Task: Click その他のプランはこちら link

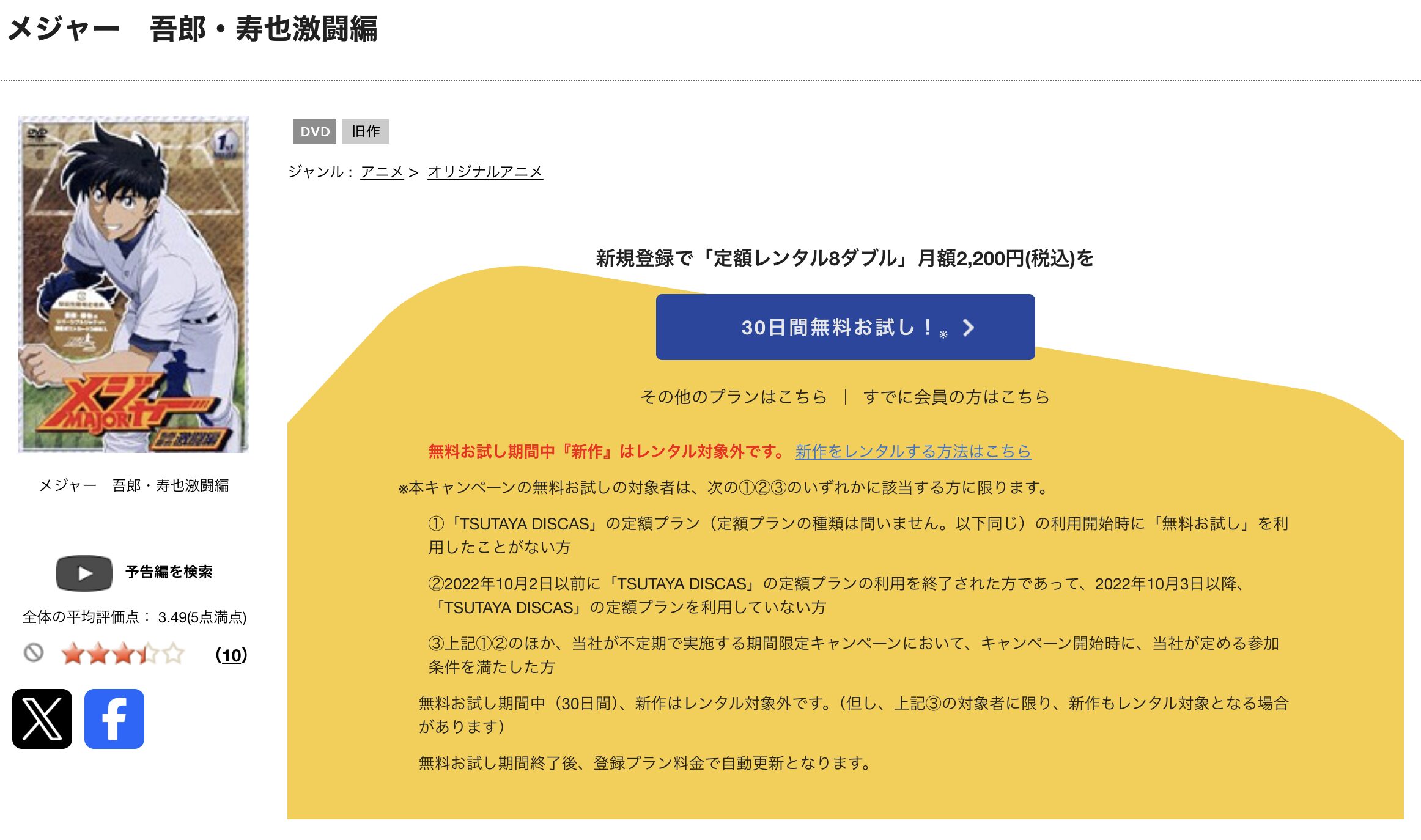Action: tap(734, 397)
